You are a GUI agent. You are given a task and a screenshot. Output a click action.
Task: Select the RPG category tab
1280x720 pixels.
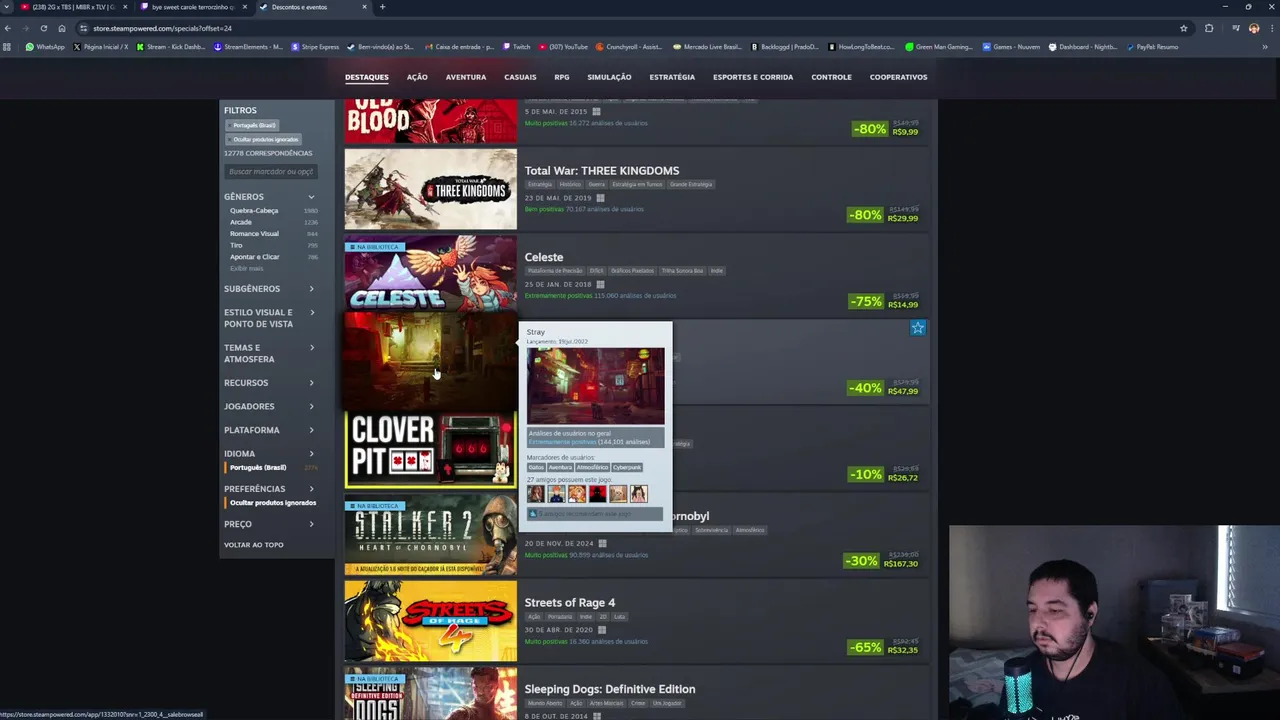coord(562,77)
